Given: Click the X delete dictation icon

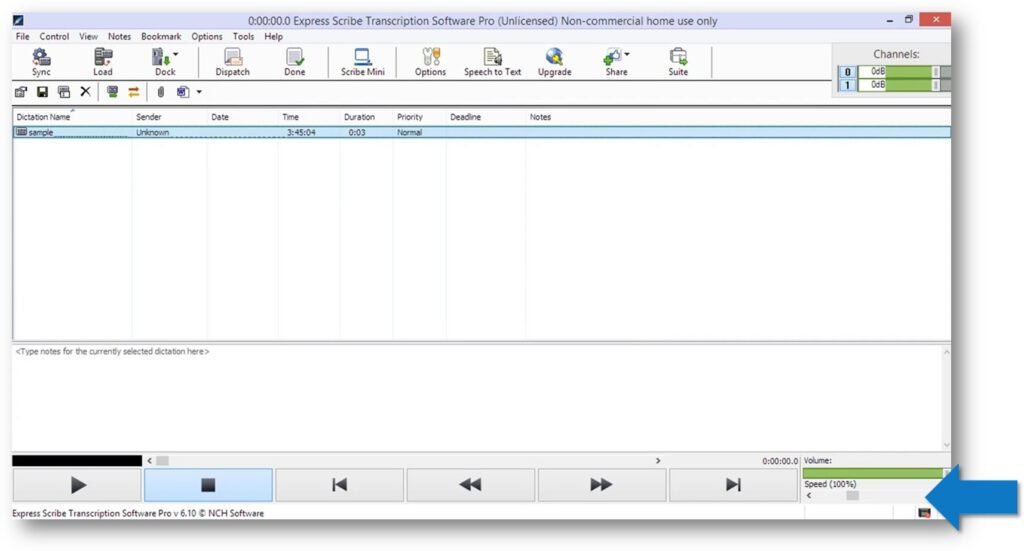Looking at the screenshot, I should point(86,92).
